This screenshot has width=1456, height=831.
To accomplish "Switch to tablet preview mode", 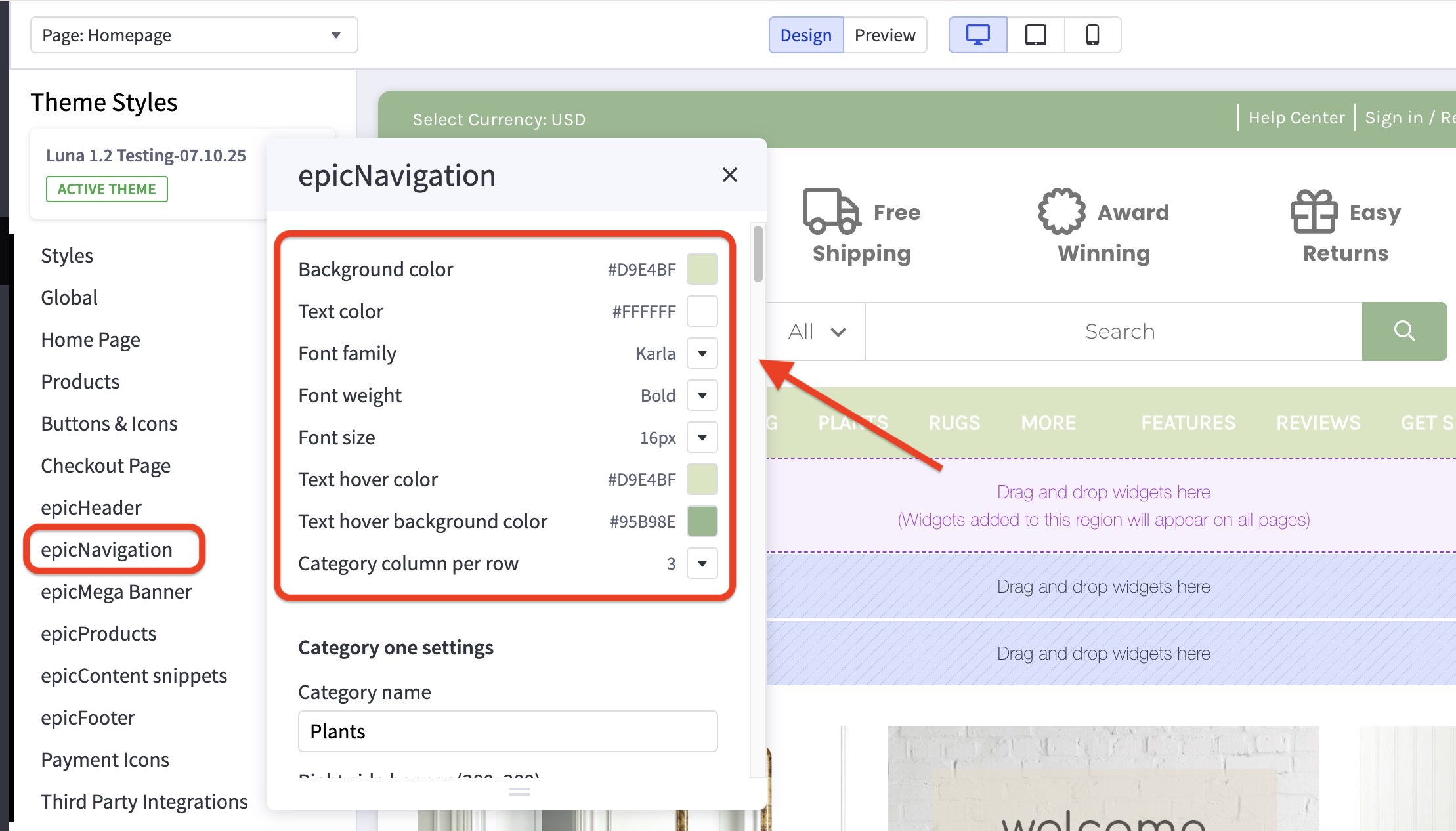I will (x=1035, y=35).
